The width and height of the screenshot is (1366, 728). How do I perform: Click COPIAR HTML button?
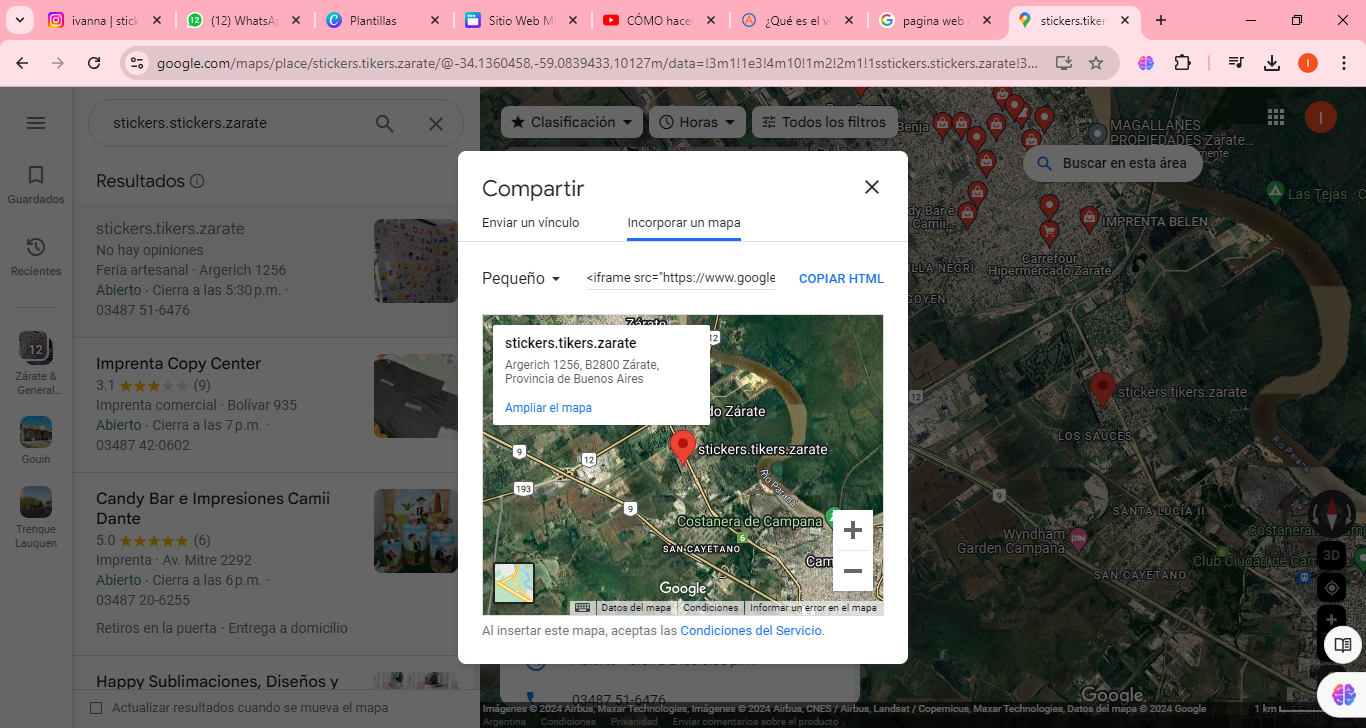841,279
